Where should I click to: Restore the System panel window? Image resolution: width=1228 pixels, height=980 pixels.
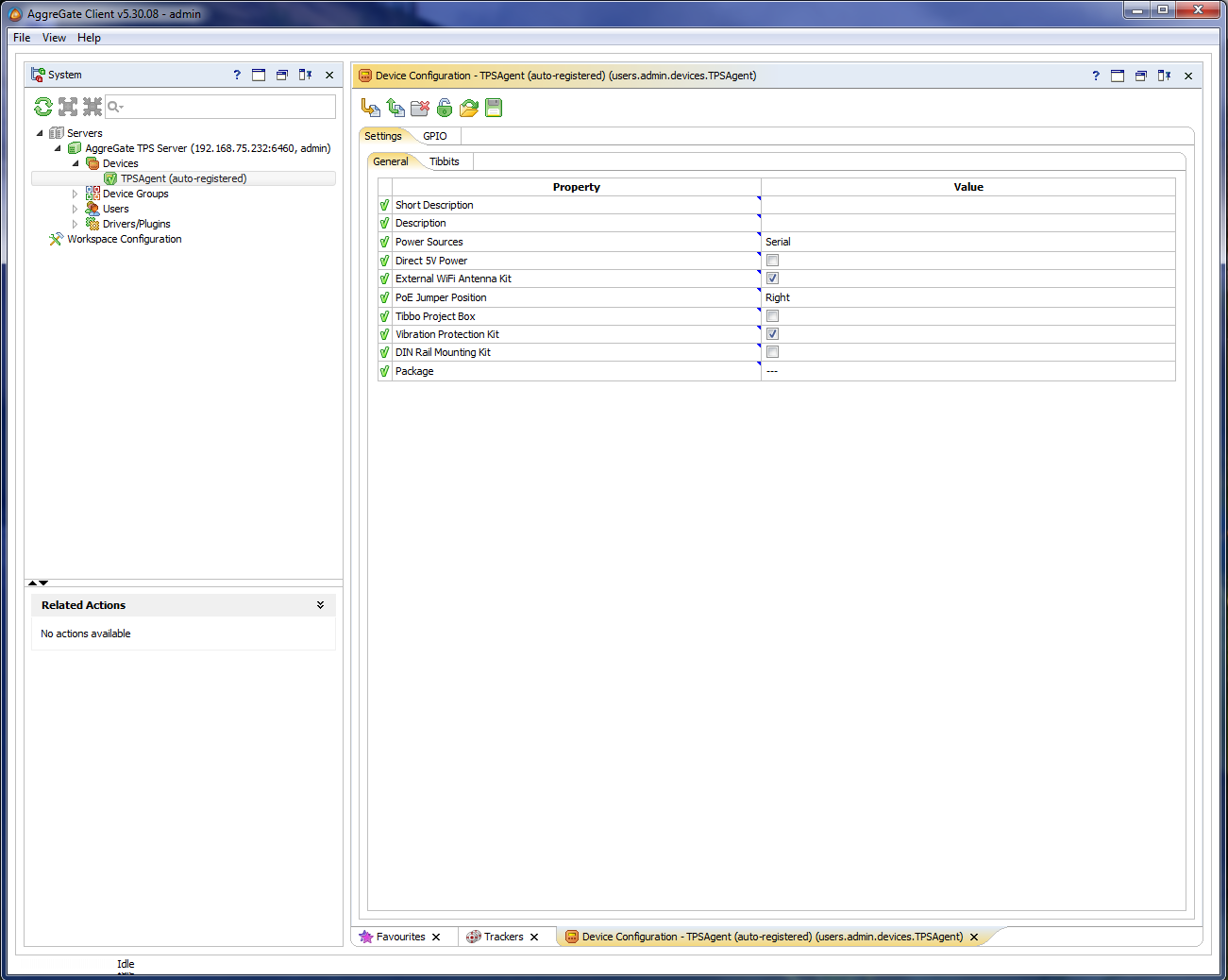[282, 75]
